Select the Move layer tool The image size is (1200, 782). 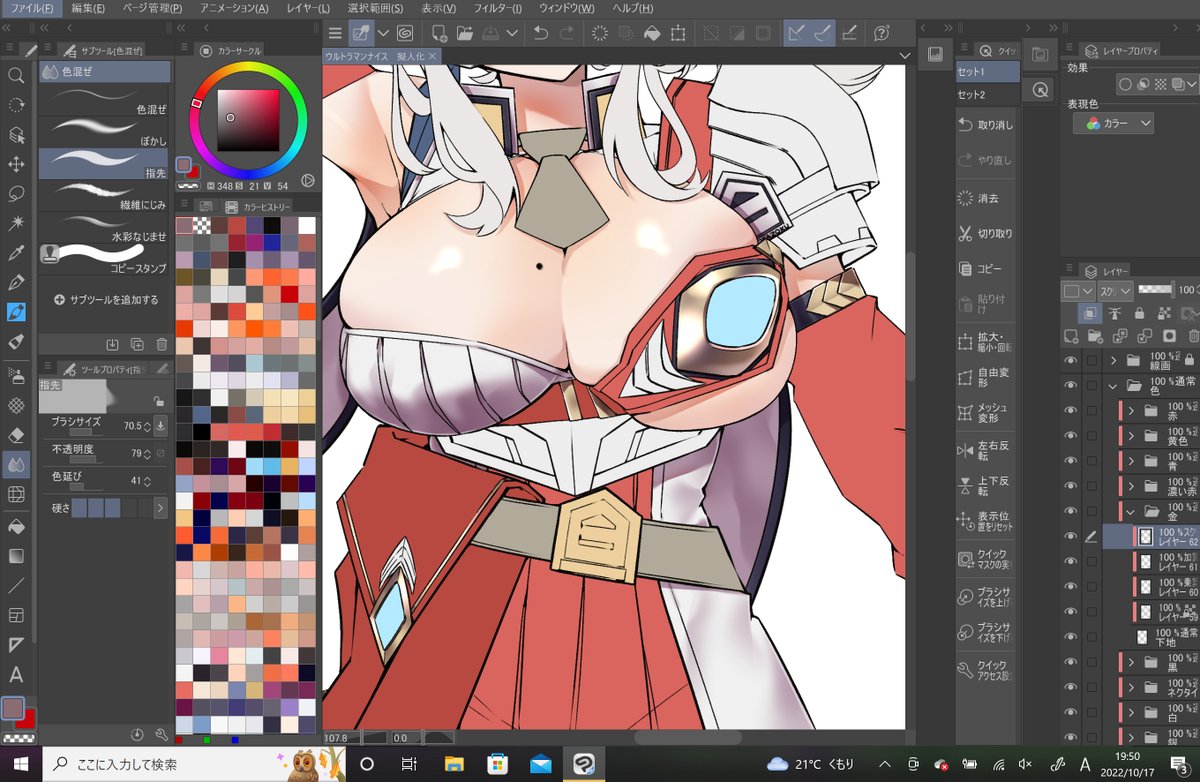pyautogui.click(x=16, y=164)
